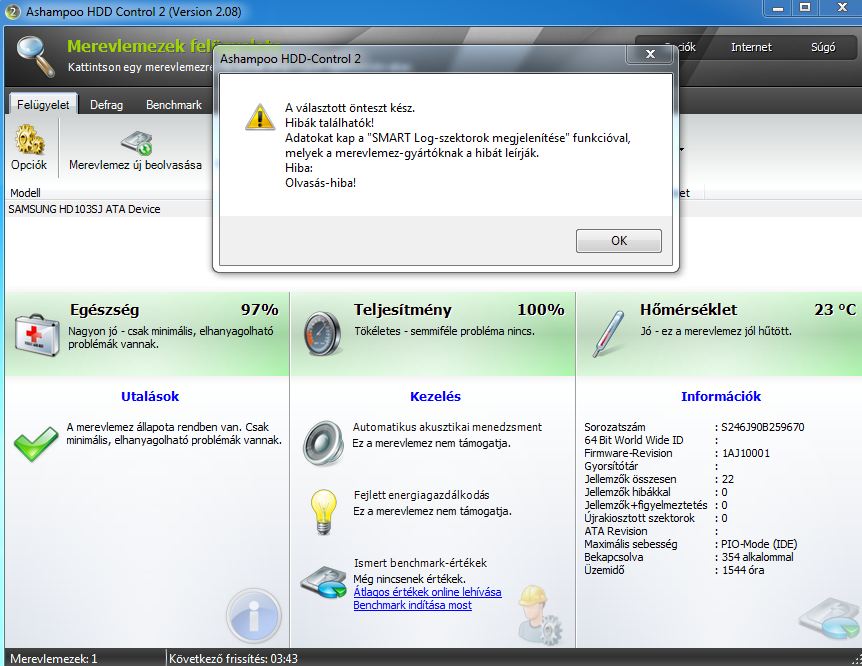Image resolution: width=862 pixels, height=666 pixels.
Task: Click the Utalások section heading
Action: click(150, 397)
